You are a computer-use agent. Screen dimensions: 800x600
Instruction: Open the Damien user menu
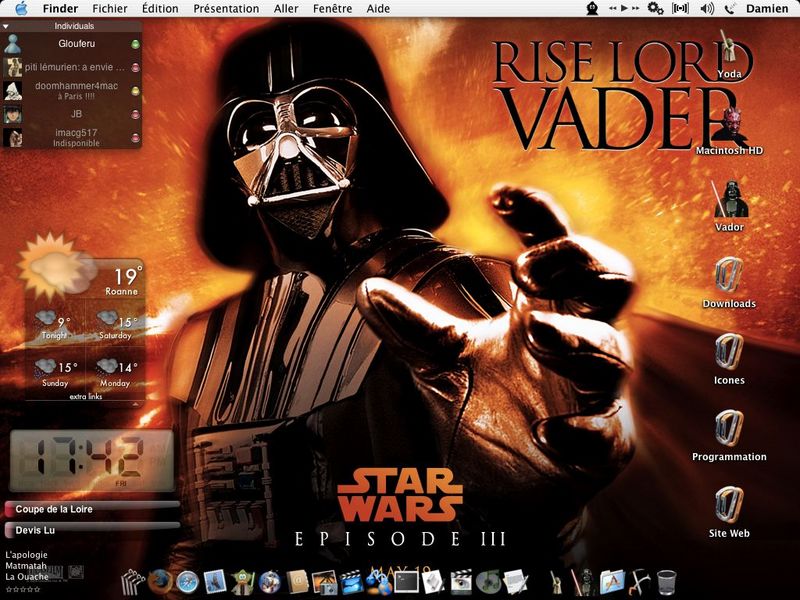[767, 9]
